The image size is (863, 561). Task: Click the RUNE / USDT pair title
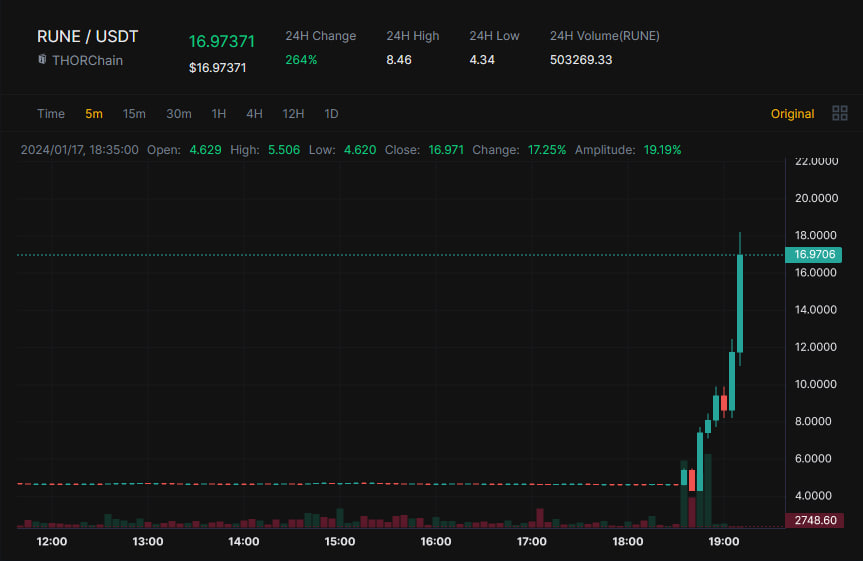pos(88,36)
